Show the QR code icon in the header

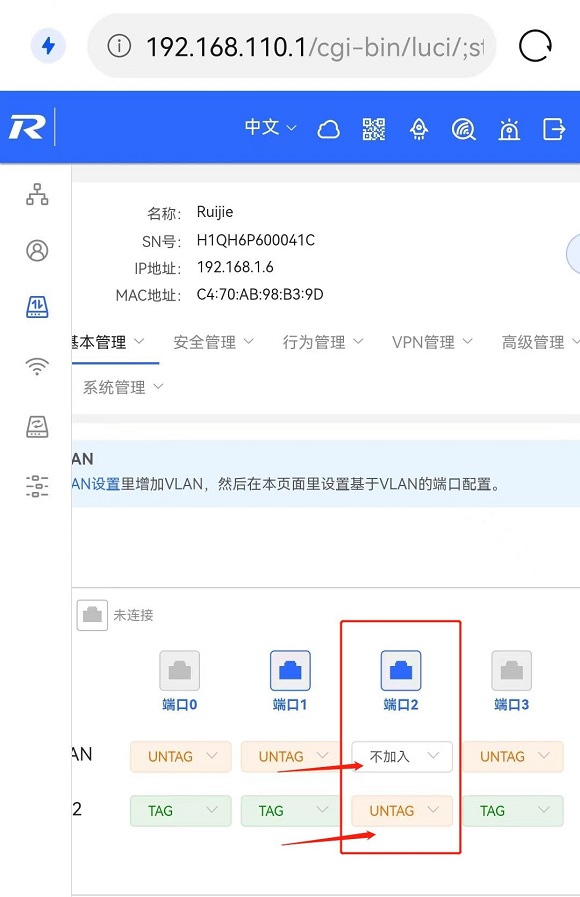coord(374,129)
